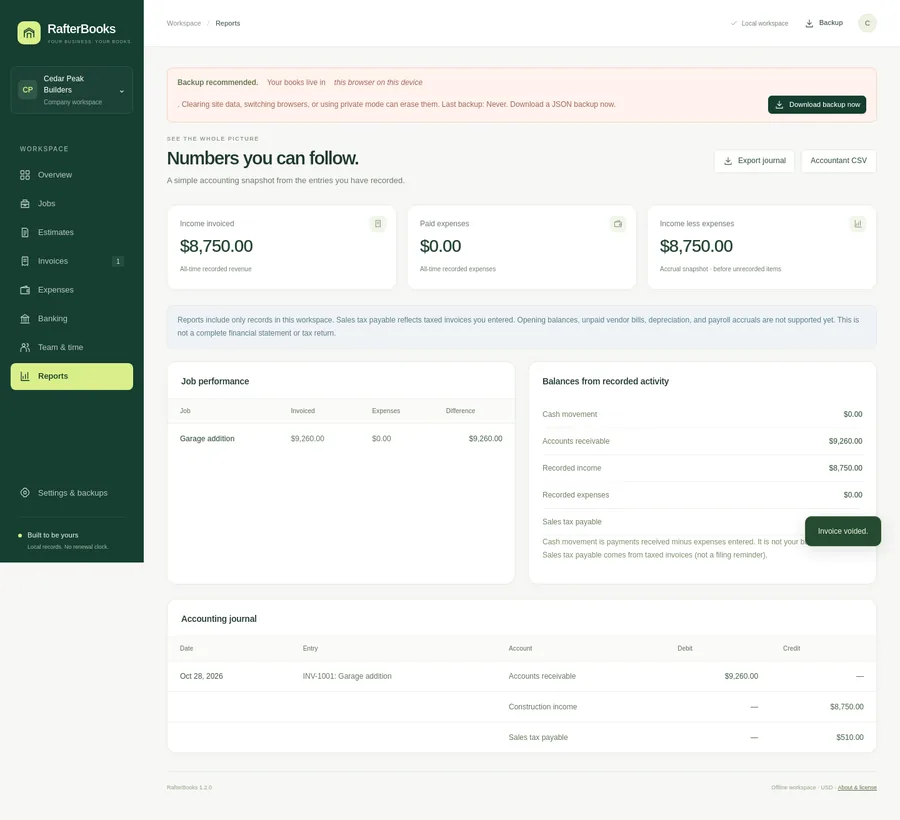Click the Invoiced column header in Job performance
This screenshot has height=820, width=900.
302,411
